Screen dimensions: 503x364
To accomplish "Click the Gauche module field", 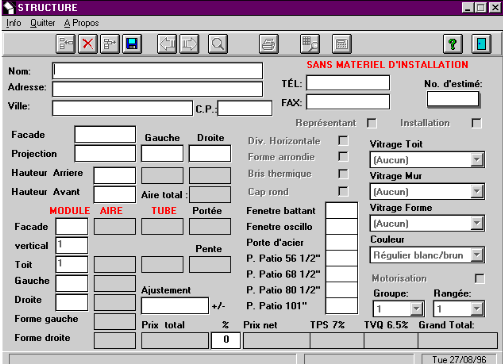I will (x=72, y=283).
